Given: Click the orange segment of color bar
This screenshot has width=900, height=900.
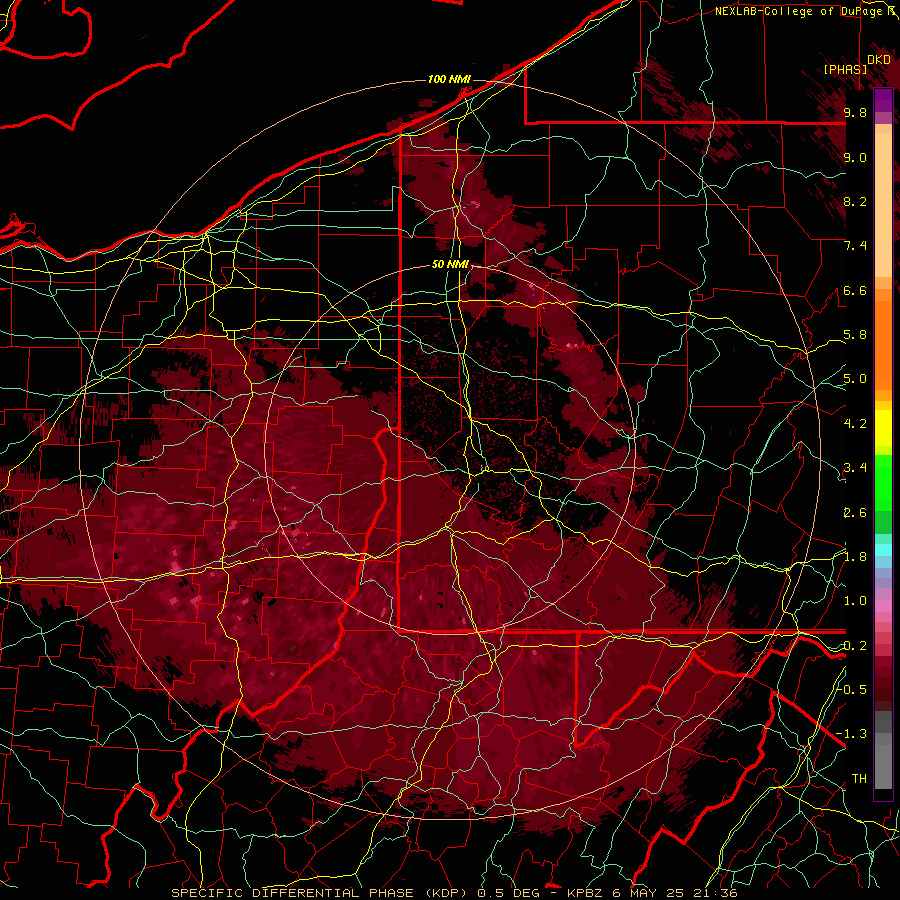Looking at the screenshot, I should [x=883, y=340].
